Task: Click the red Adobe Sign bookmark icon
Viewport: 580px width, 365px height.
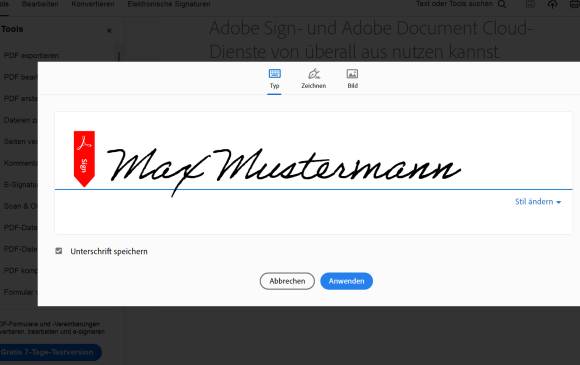Action: click(x=84, y=159)
